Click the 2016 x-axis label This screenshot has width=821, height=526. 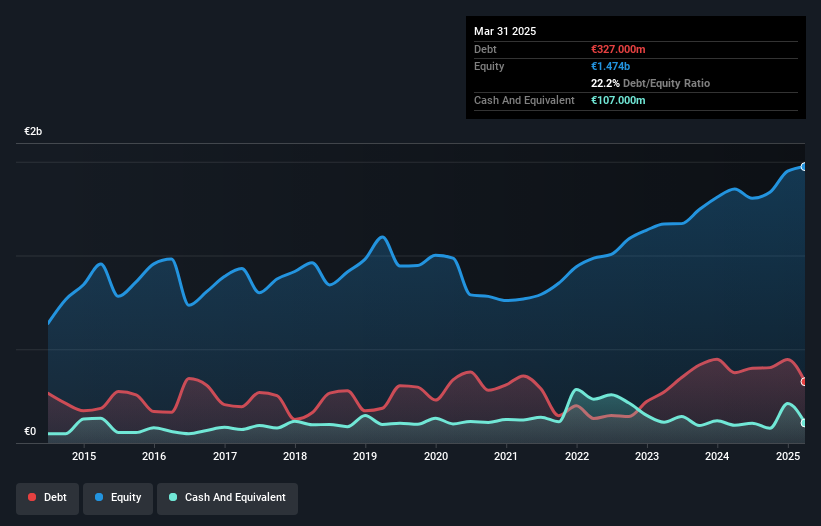pyautogui.click(x=154, y=456)
